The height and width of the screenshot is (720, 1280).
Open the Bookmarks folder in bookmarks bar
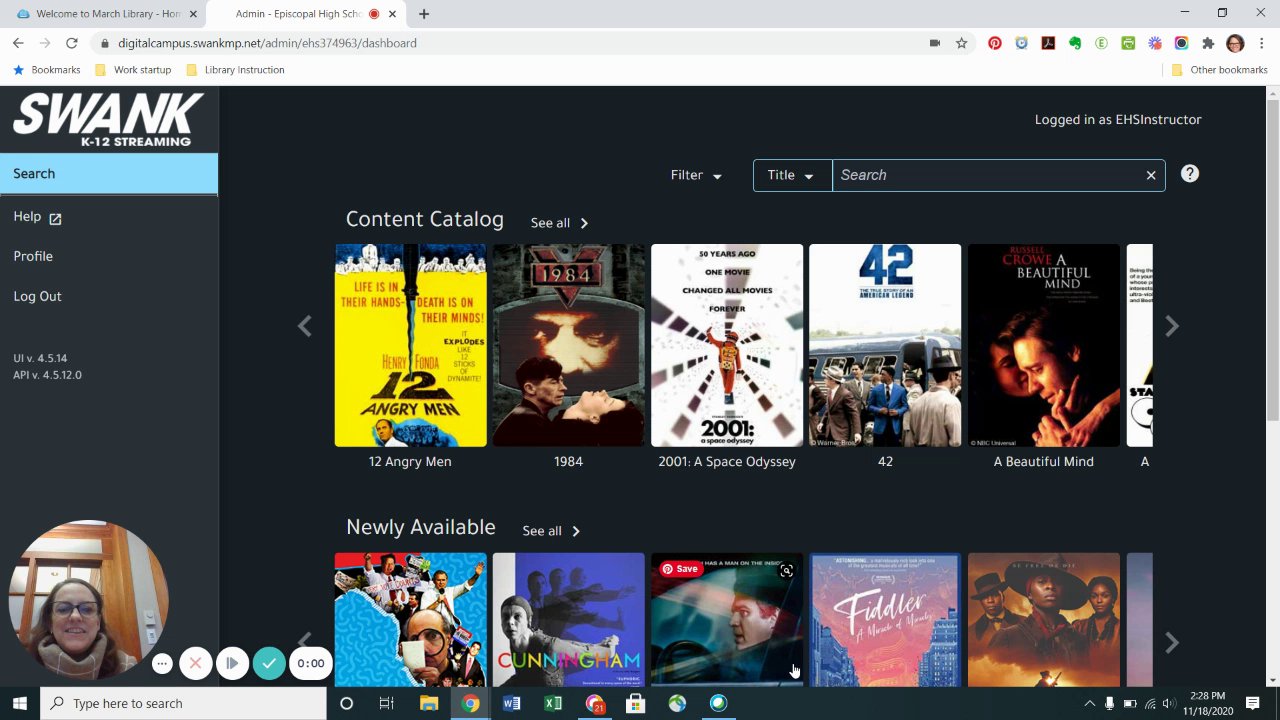46,70
